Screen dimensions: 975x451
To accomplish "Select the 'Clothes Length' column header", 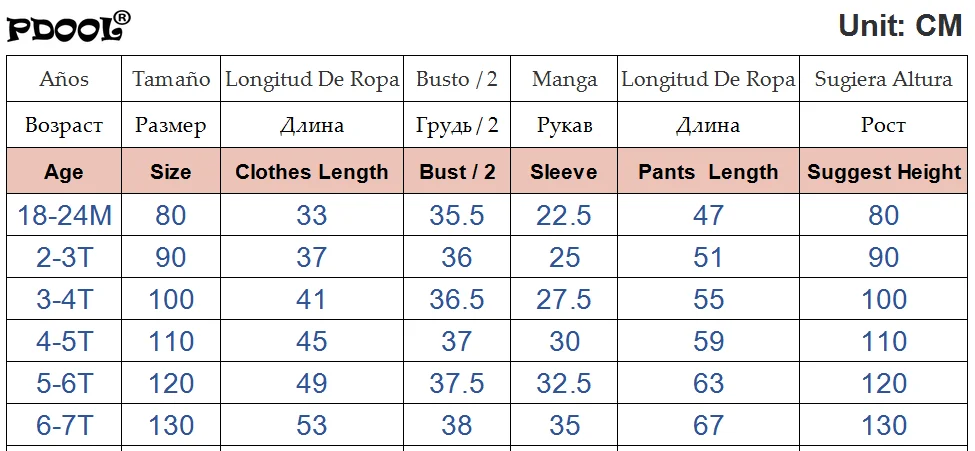I will coord(311,172).
